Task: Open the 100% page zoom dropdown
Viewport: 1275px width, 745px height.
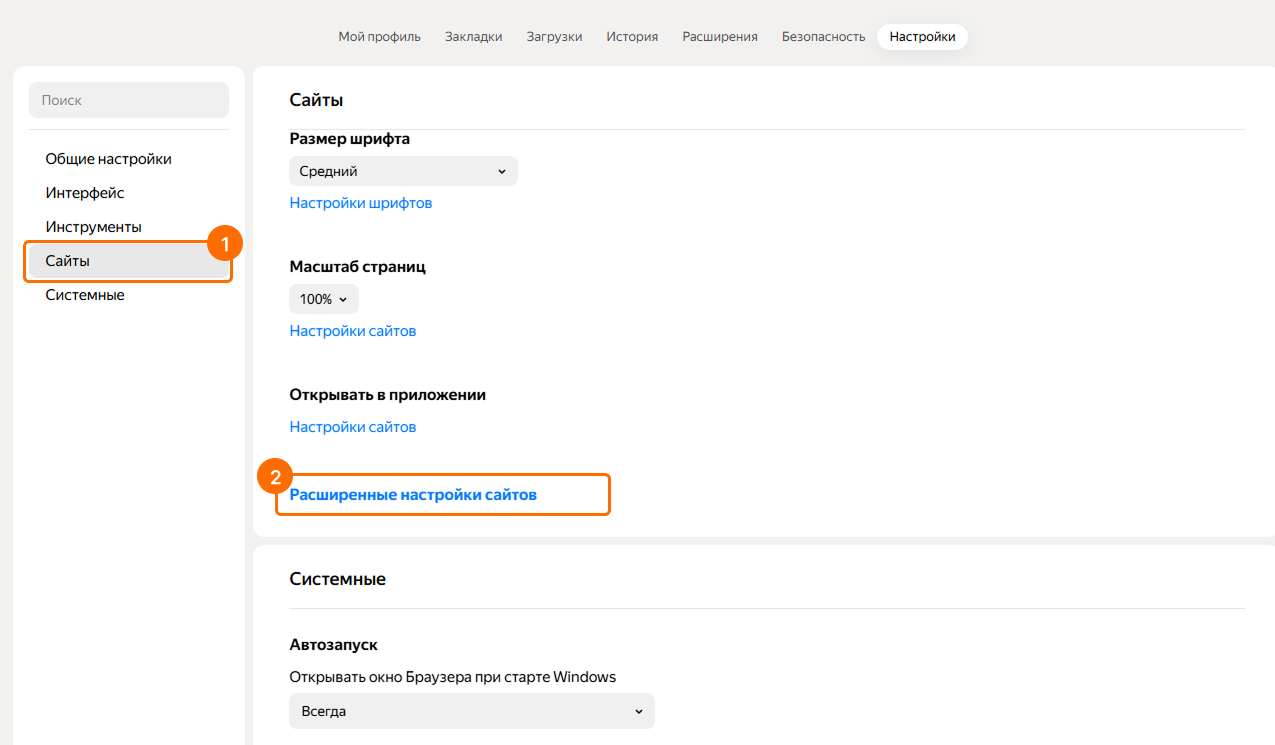Action: tap(323, 299)
